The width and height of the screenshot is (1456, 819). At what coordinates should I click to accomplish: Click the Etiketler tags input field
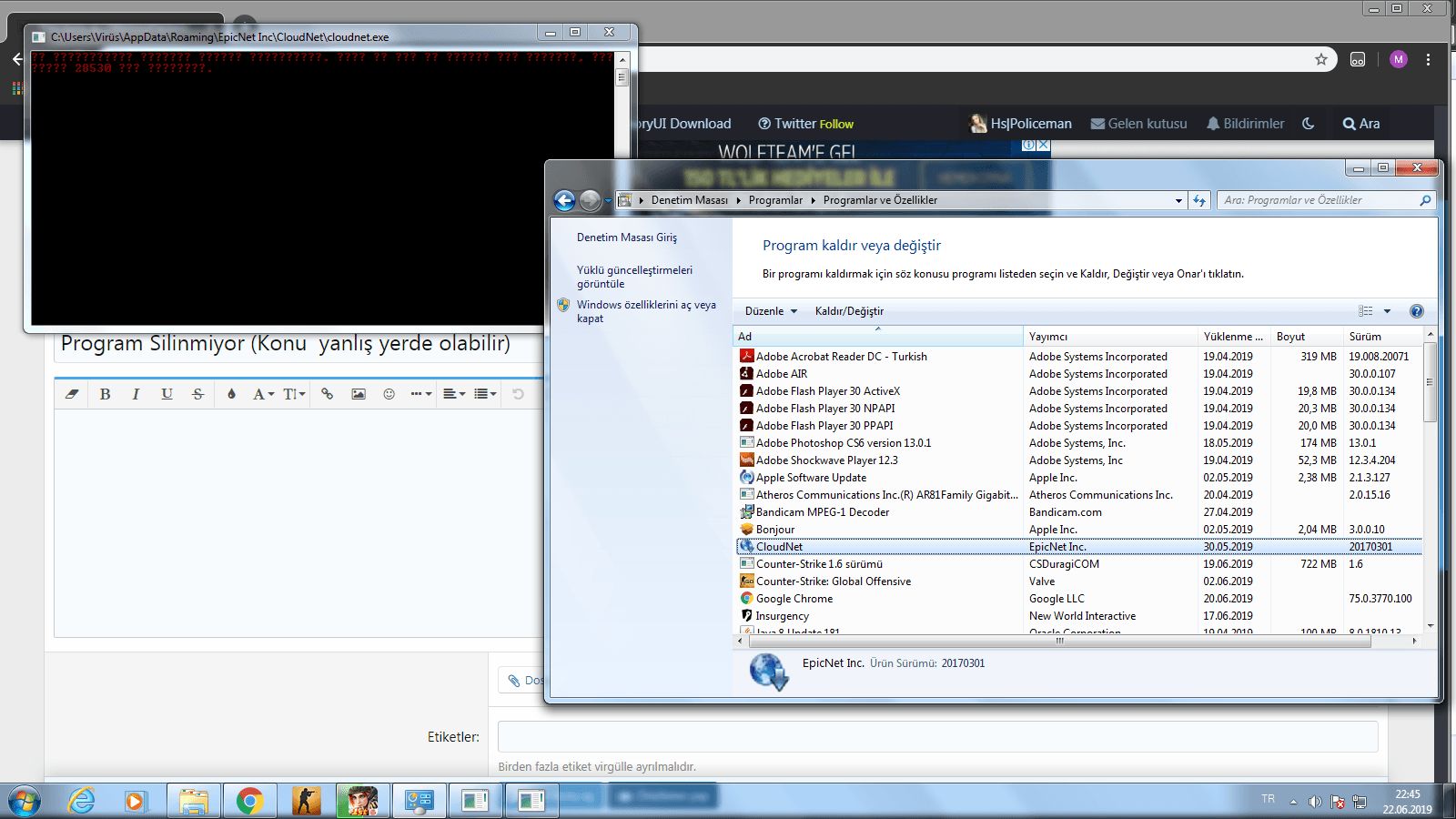coord(938,736)
